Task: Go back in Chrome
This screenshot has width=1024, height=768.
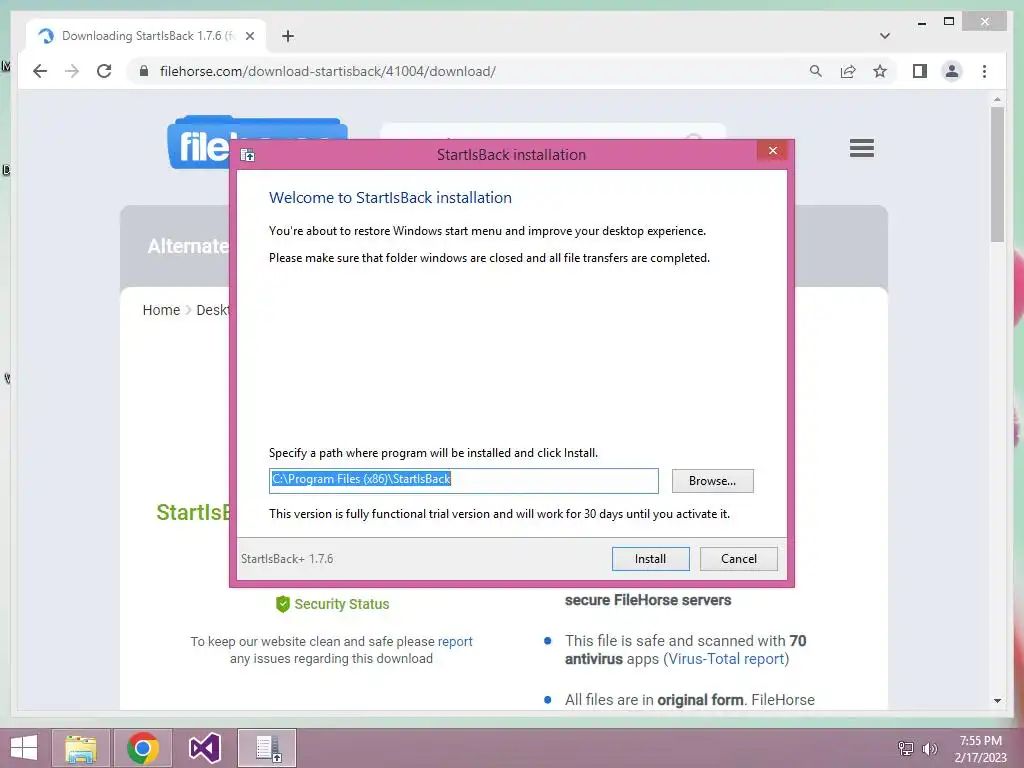Action: pos(40,71)
